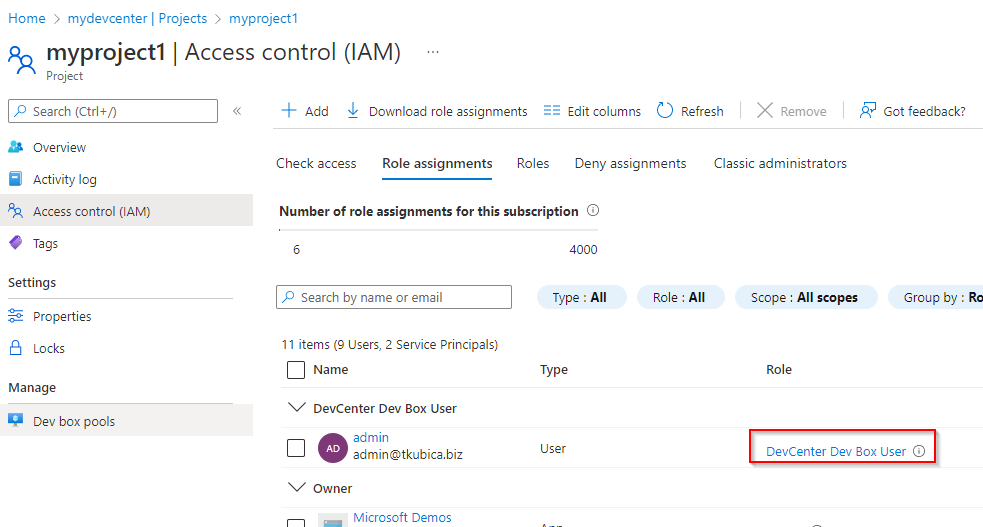Open the Microsoft Demos link
Screen dimensions: 983x527
[x=402, y=518]
